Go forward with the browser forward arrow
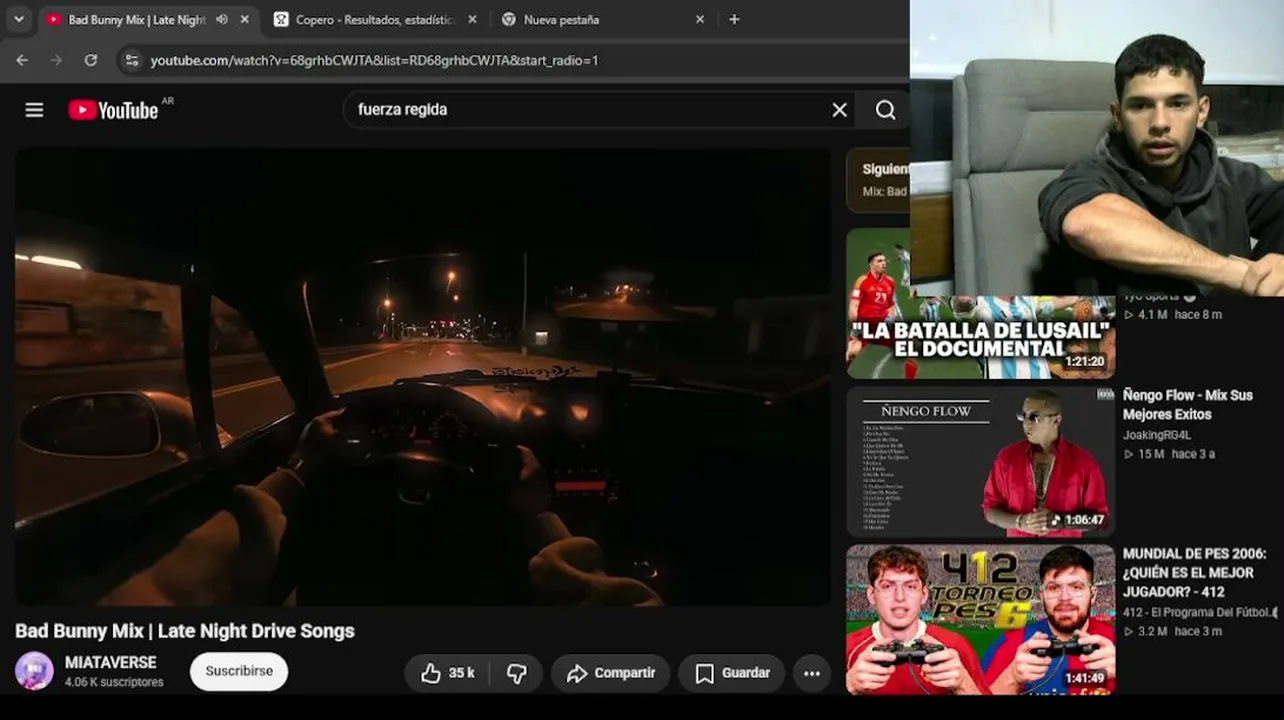 coord(56,60)
